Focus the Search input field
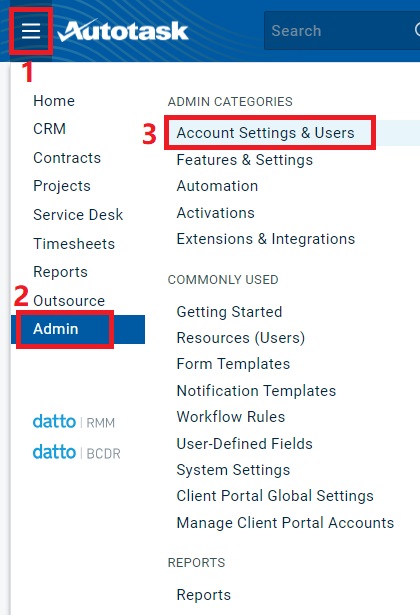The height and width of the screenshot is (615, 420). pyautogui.click(x=342, y=31)
